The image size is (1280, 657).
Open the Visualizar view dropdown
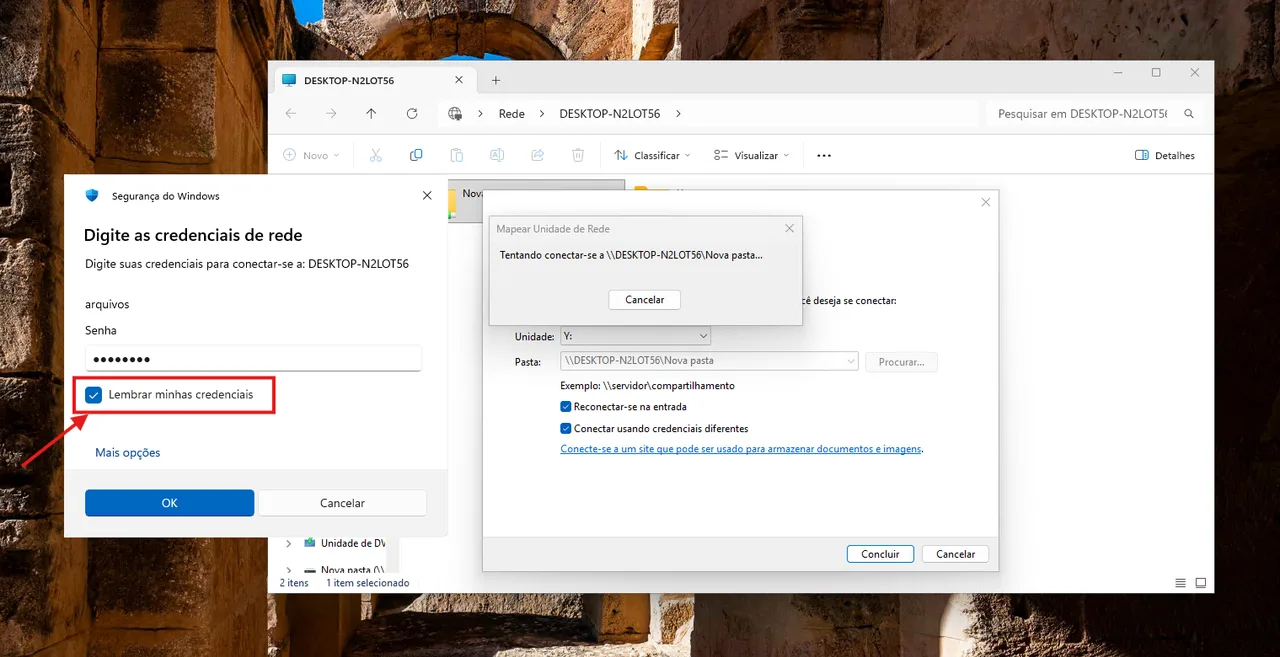click(752, 155)
